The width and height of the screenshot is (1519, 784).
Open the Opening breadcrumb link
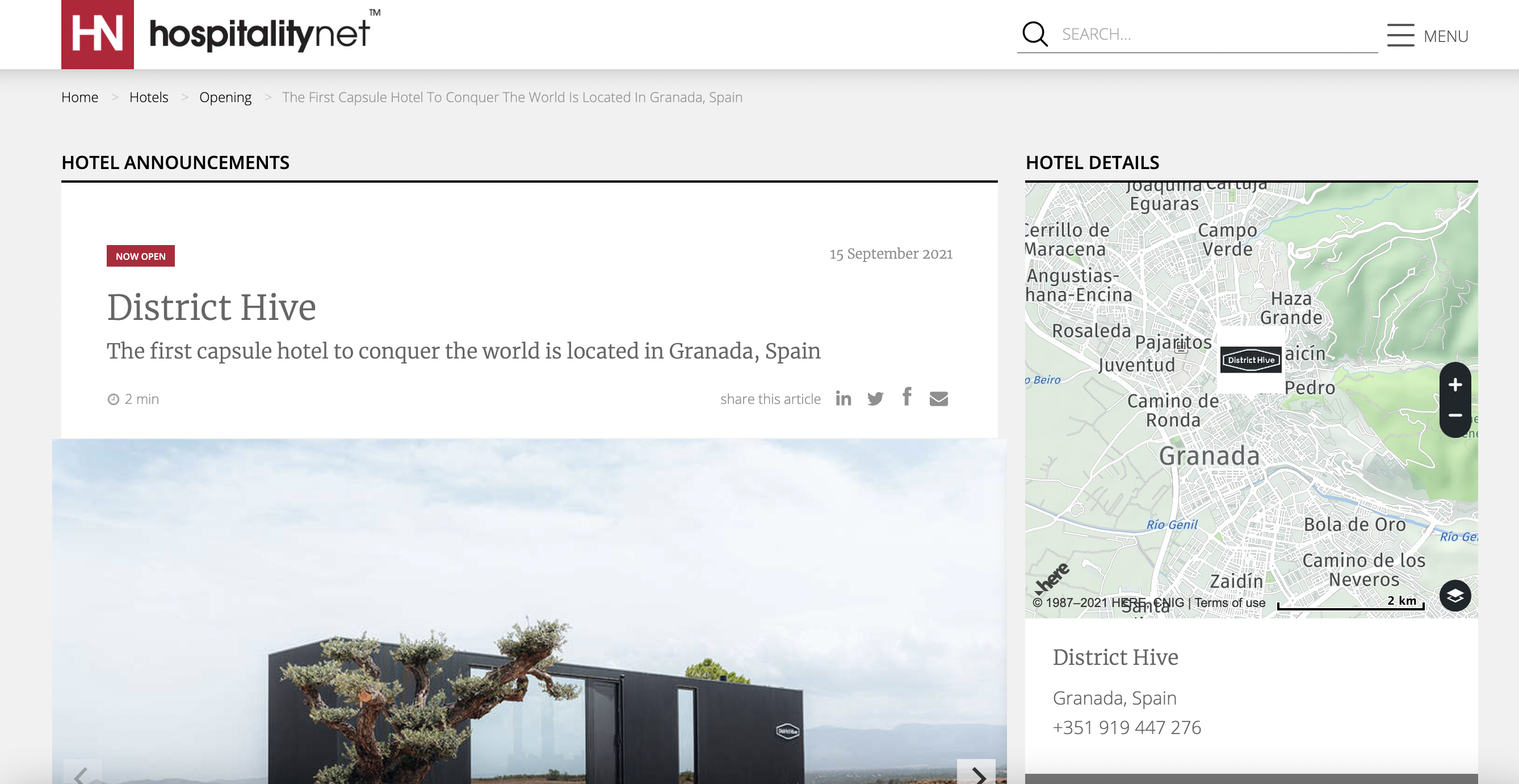click(225, 97)
